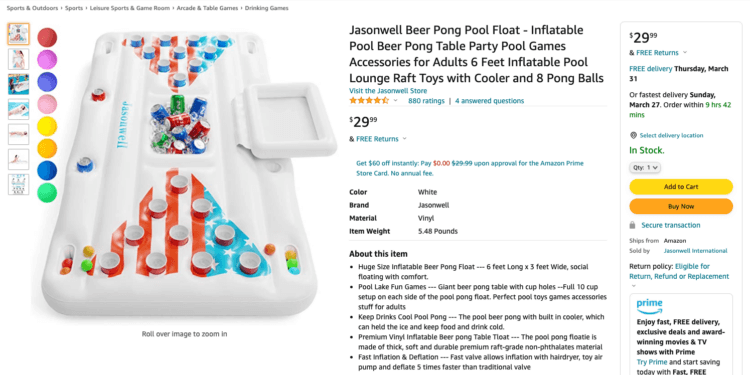Image resolution: width=750 pixels, height=375 pixels.
Task: Open the 880 ratings link
Action: pyautogui.click(x=426, y=101)
